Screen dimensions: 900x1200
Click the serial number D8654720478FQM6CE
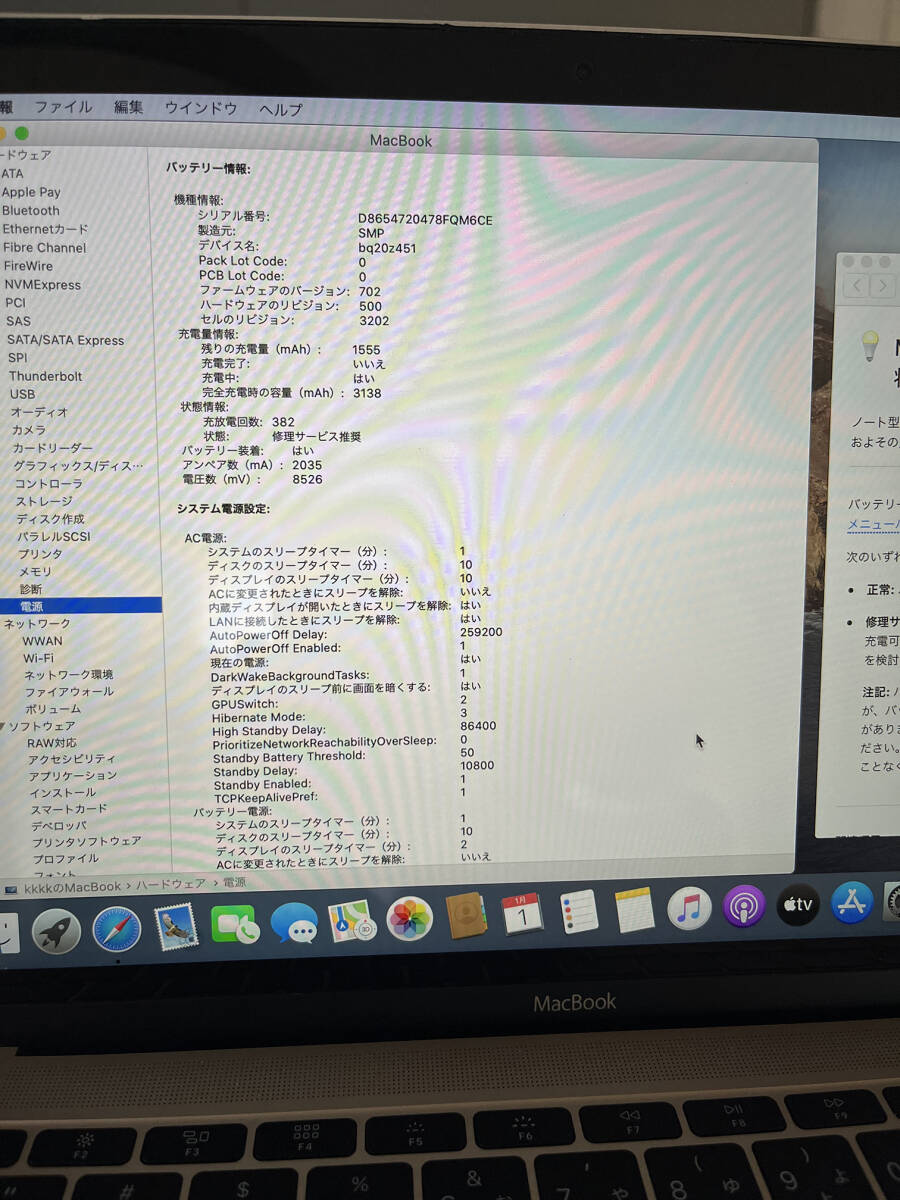(425, 219)
